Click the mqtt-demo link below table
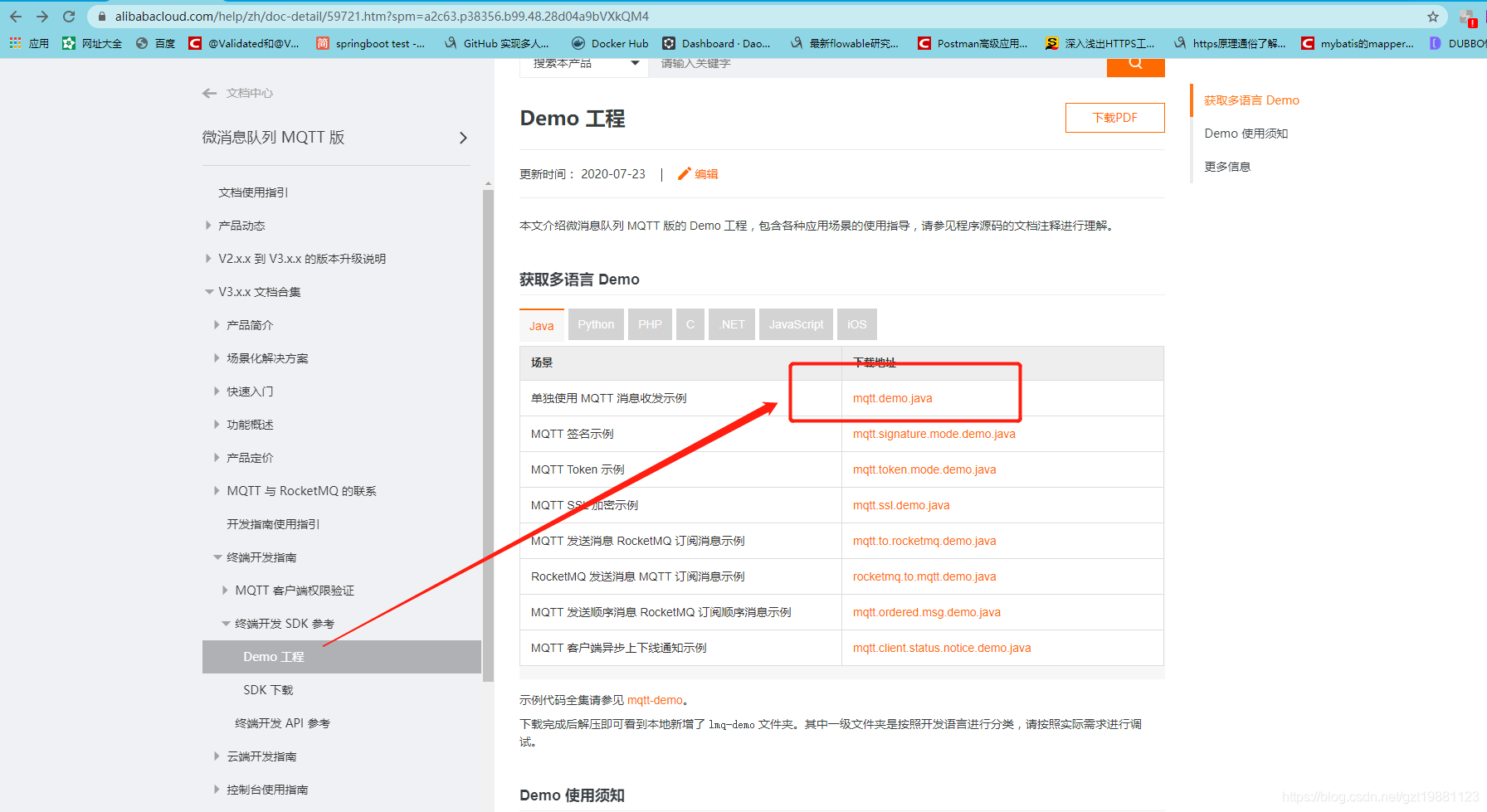1487x812 pixels. click(x=655, y=700)
